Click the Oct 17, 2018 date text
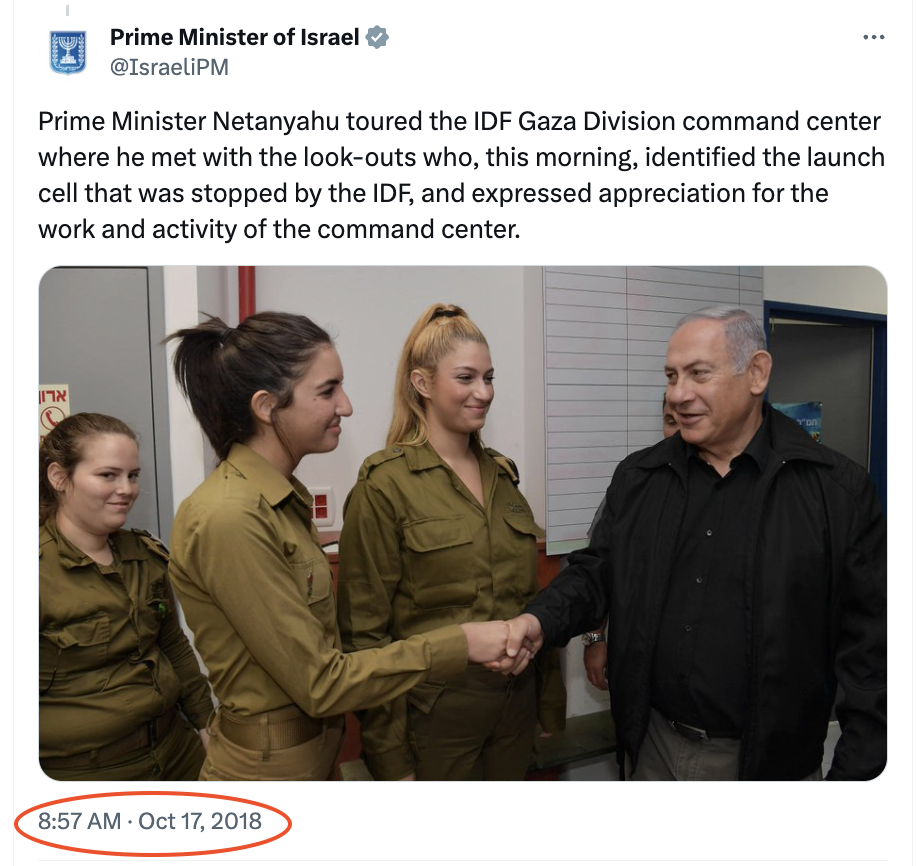Image resolution: width=916 pixels, height=866 pixels. [200, 821]
